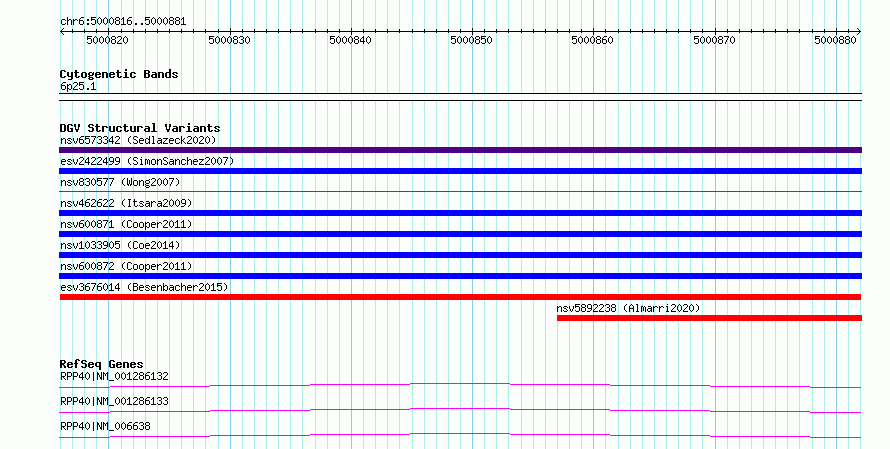Open the esv3676014 (Besenbacher2015) label

coord(144,287)
